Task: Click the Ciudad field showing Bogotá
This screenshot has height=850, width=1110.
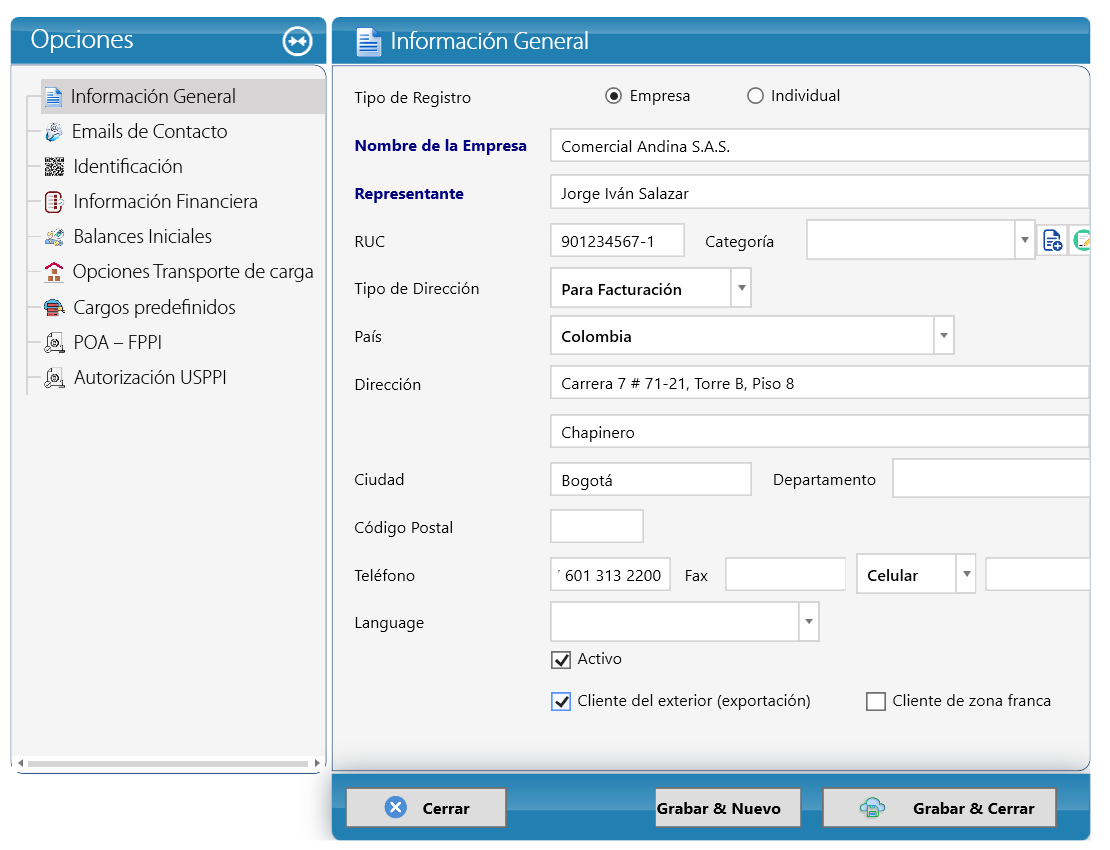Action: coord(651,480)
